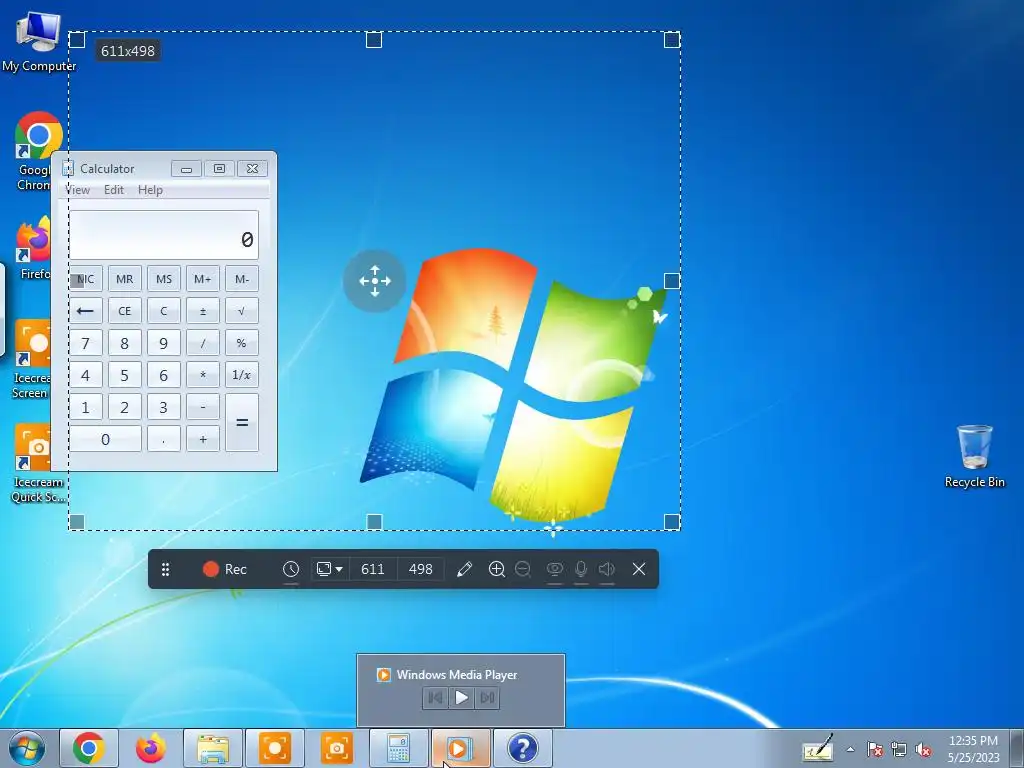Play in Windows Media Player preview
Screen dimensions: 1024x768
[x=461, y=697]
